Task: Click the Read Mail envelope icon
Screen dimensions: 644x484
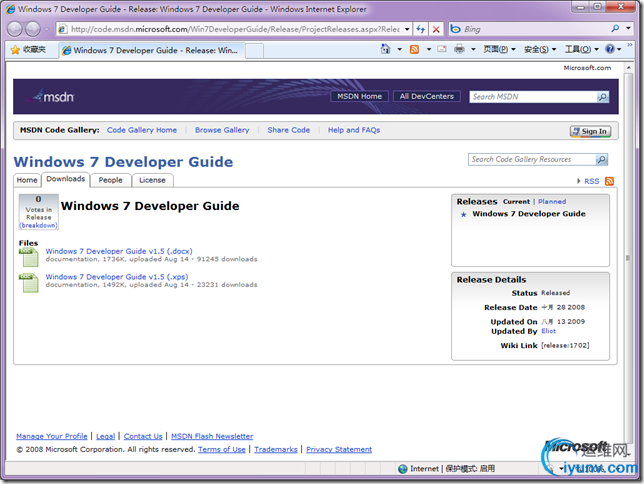Action: point(442,49)
